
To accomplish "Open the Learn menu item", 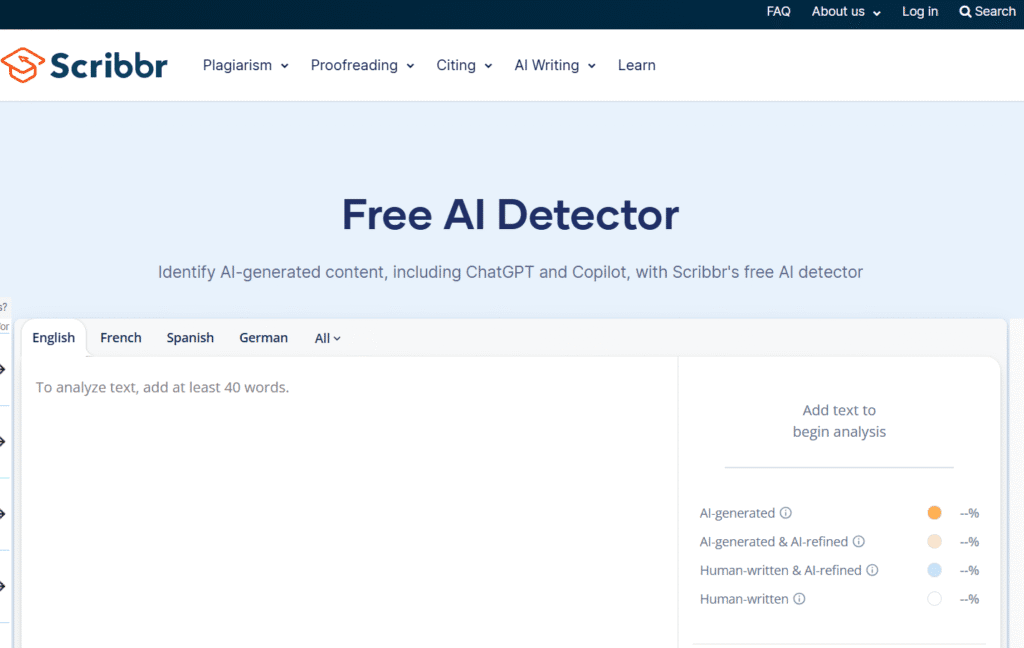I will pos(636,65).
